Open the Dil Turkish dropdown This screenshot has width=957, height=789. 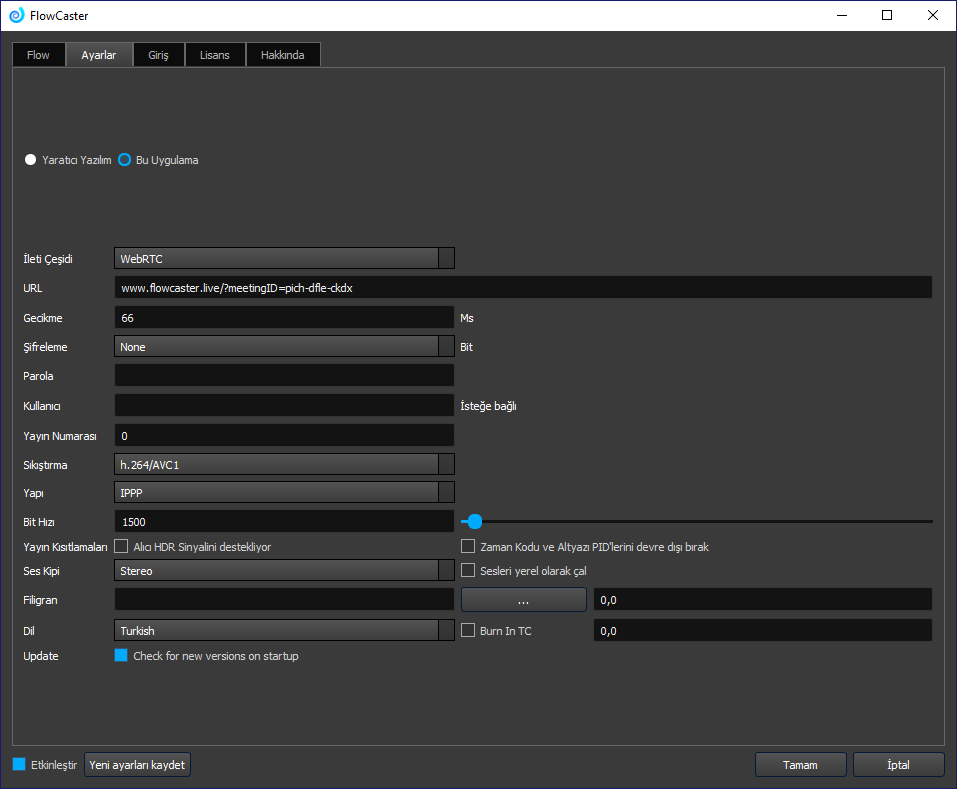pyautogui.click(x=284, y=630)
